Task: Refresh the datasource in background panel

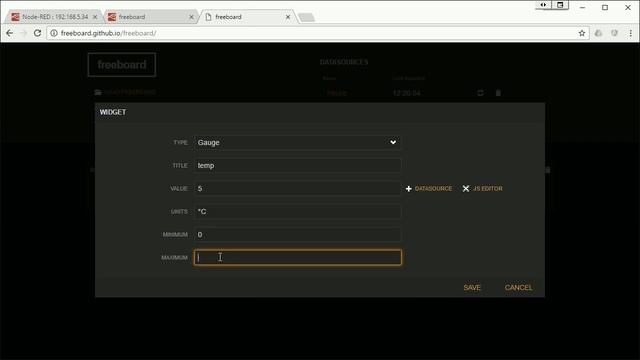Action: point(480,93)
